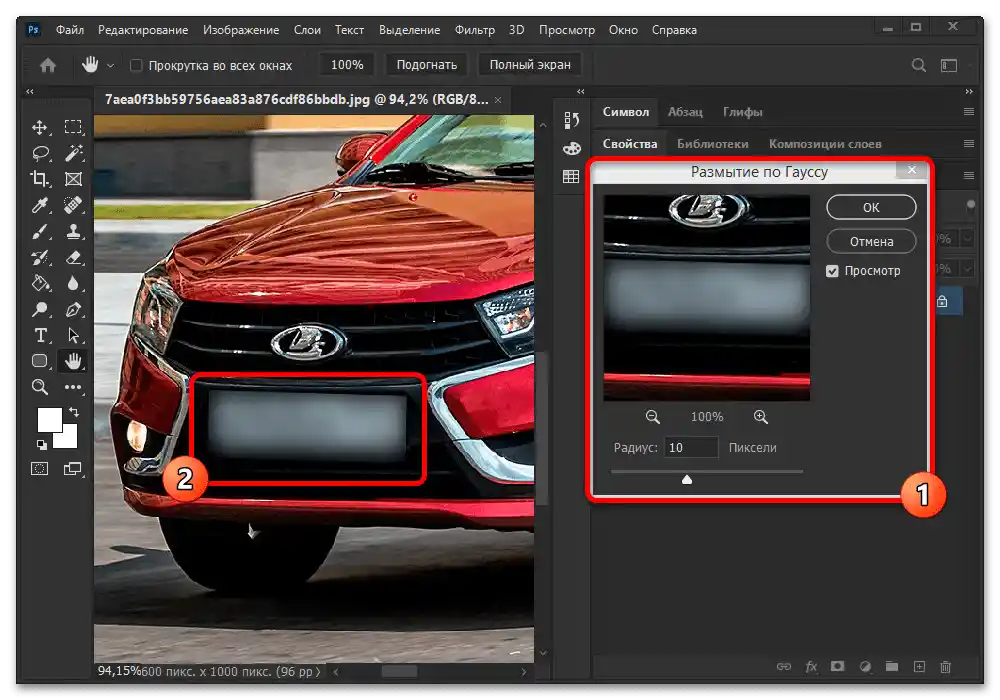Enable Прокрутка во всех окнах checkbox
Viewport: 1000px width, 700px height.
point(137,65)
